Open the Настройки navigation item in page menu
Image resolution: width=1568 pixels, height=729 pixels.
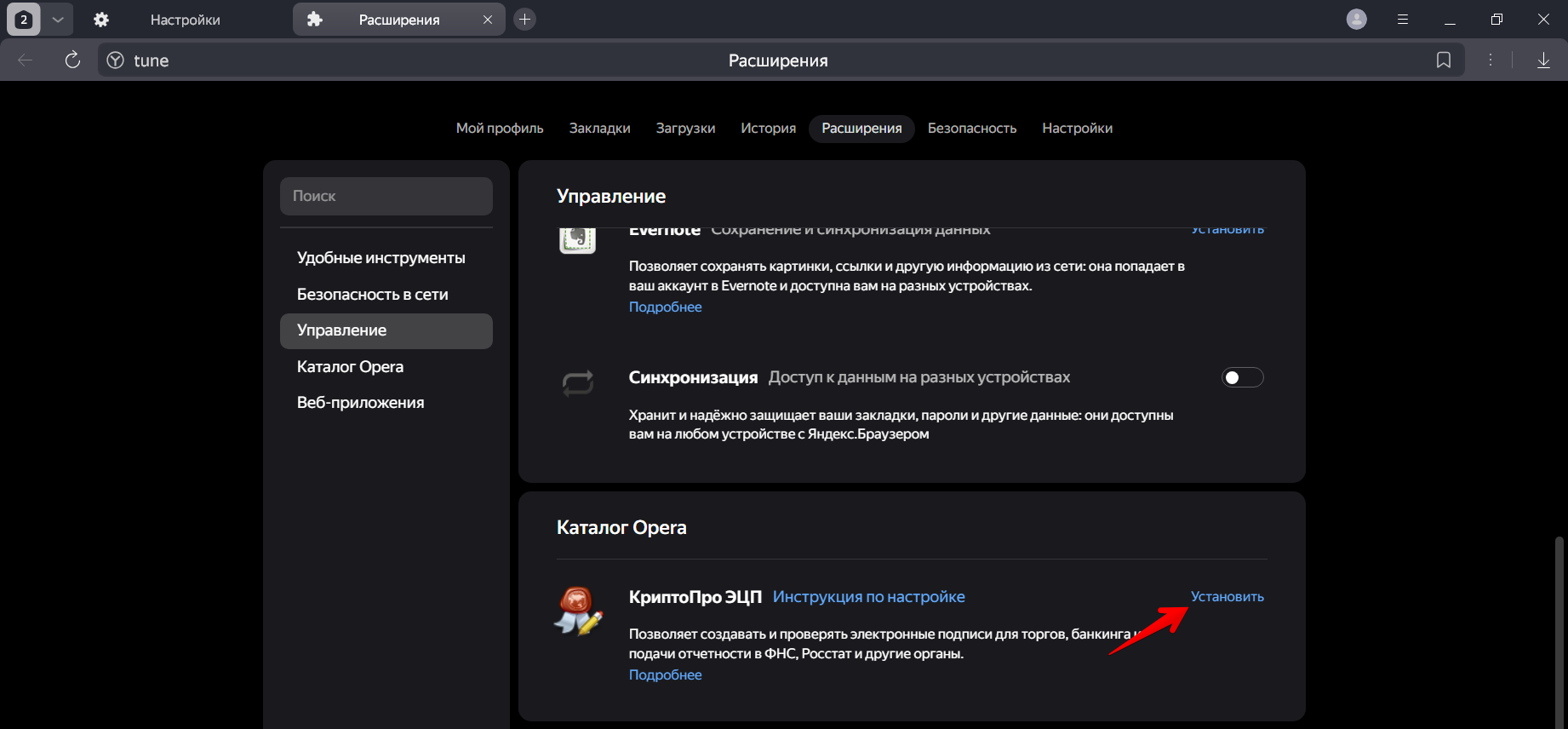1078,128
